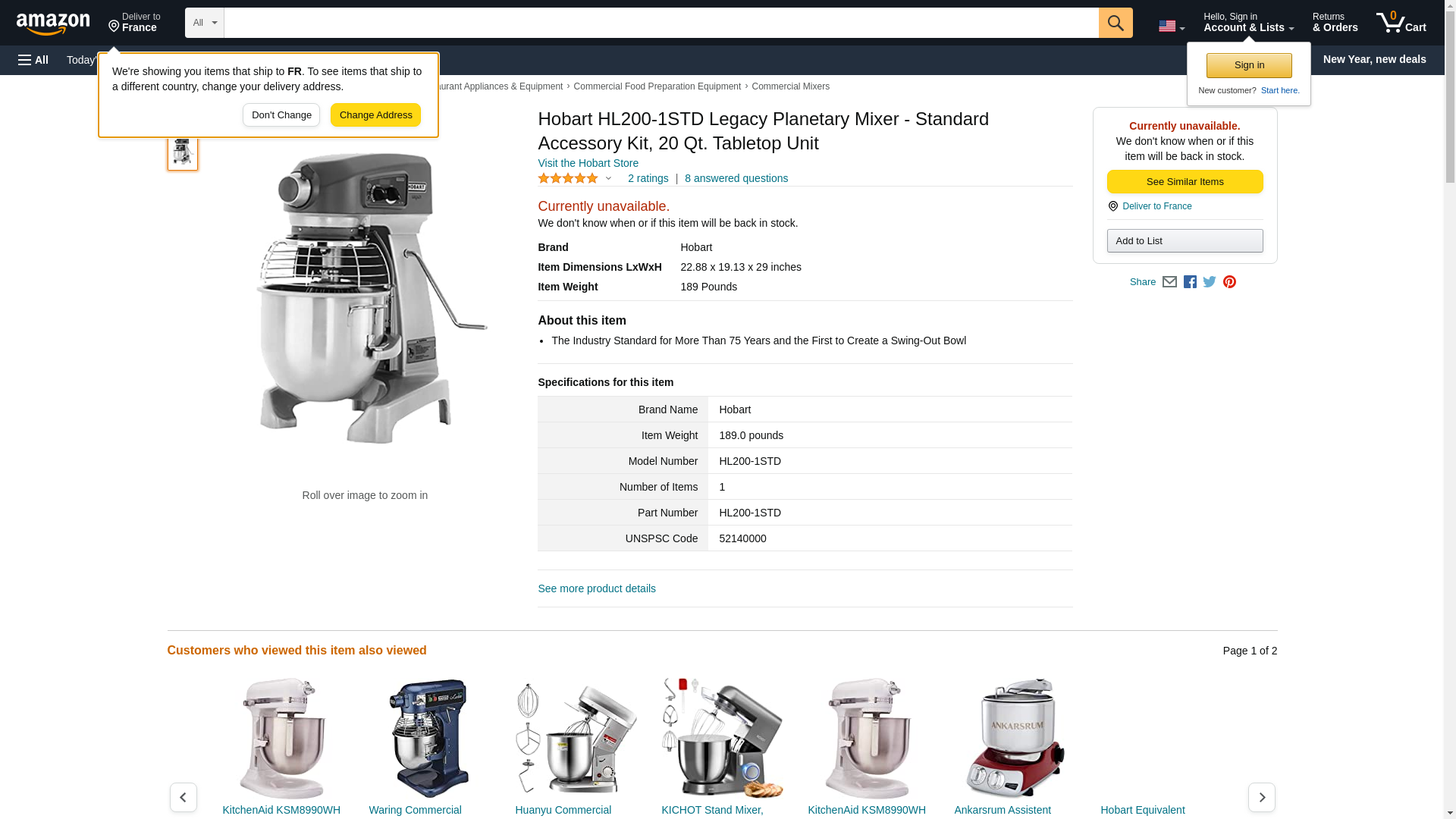Go to next carousel page arrow
Screen dimensions: 1456x819
(1261, 797)
